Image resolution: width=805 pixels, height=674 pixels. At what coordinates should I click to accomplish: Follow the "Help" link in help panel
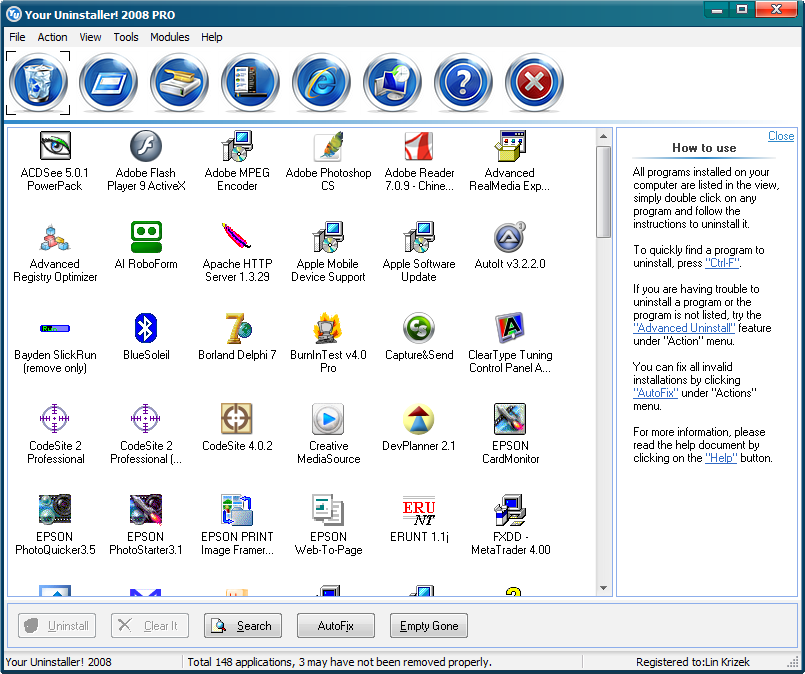coord(721,458)
